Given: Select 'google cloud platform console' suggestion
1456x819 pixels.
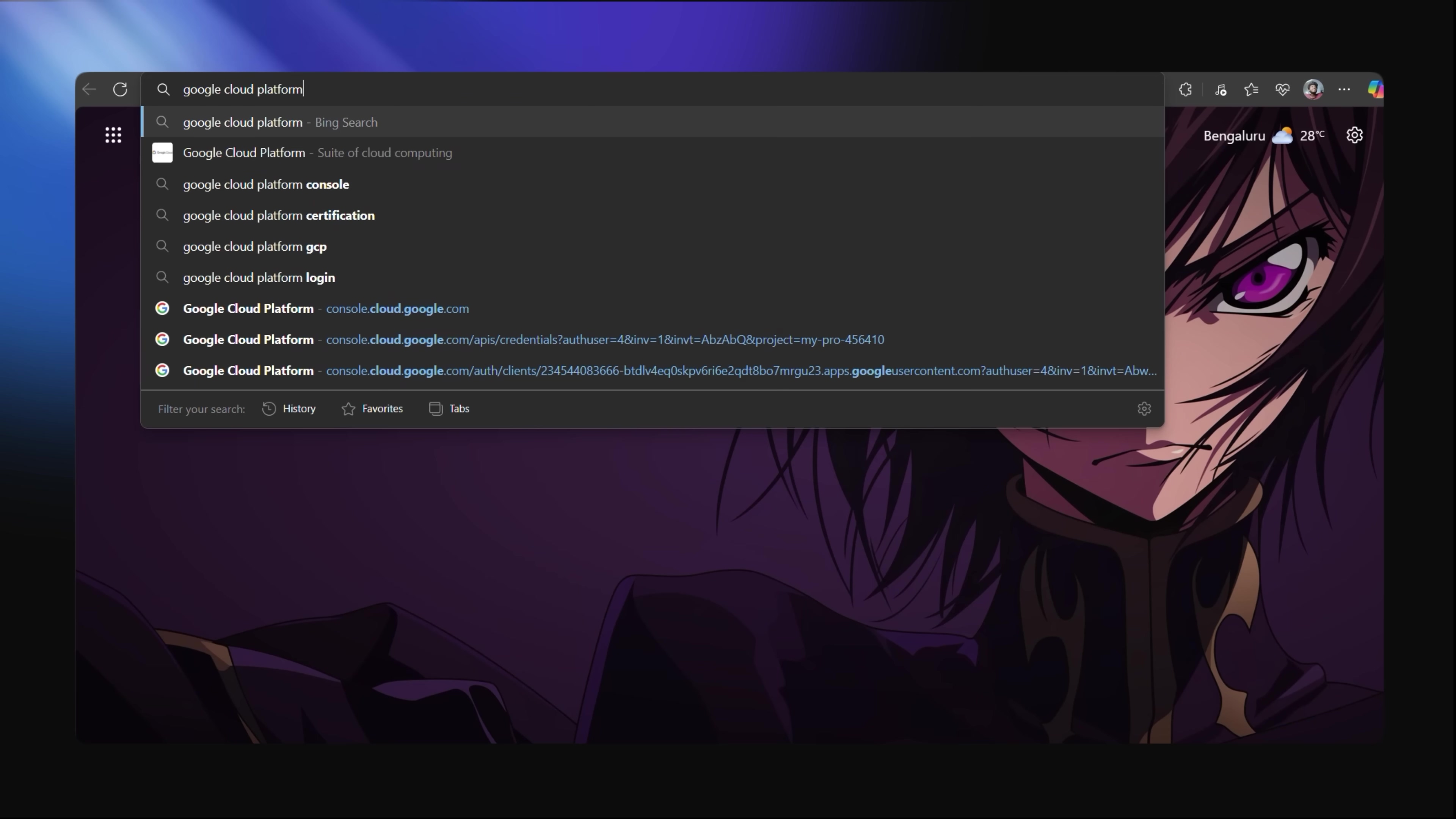Looking at the screenshot, I should pos(652,184).
